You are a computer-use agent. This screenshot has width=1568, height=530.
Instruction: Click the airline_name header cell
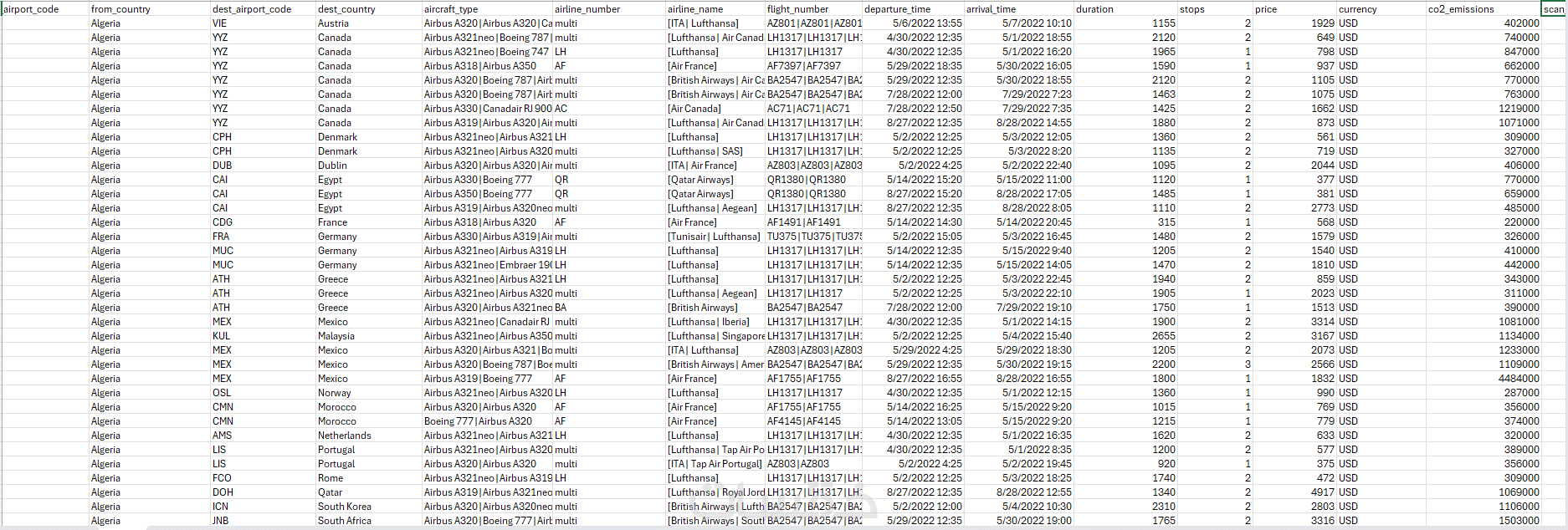pos(715,9)
